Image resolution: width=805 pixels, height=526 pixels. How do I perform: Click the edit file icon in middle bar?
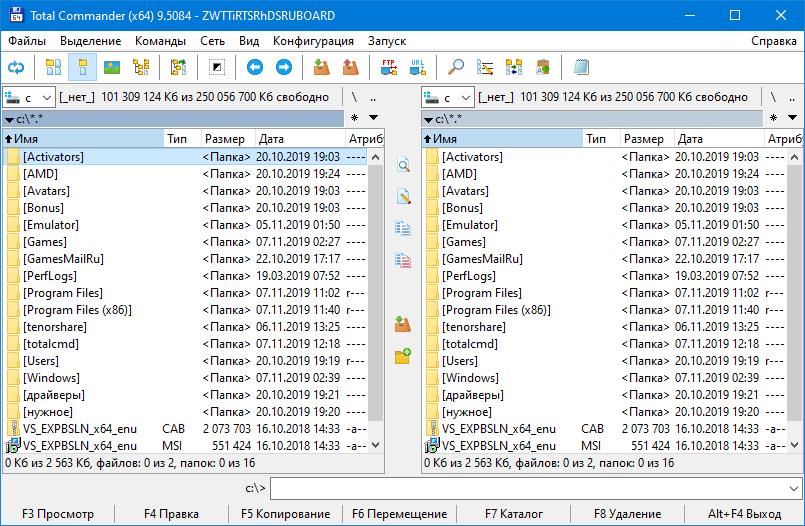click(x=403, y=196)
